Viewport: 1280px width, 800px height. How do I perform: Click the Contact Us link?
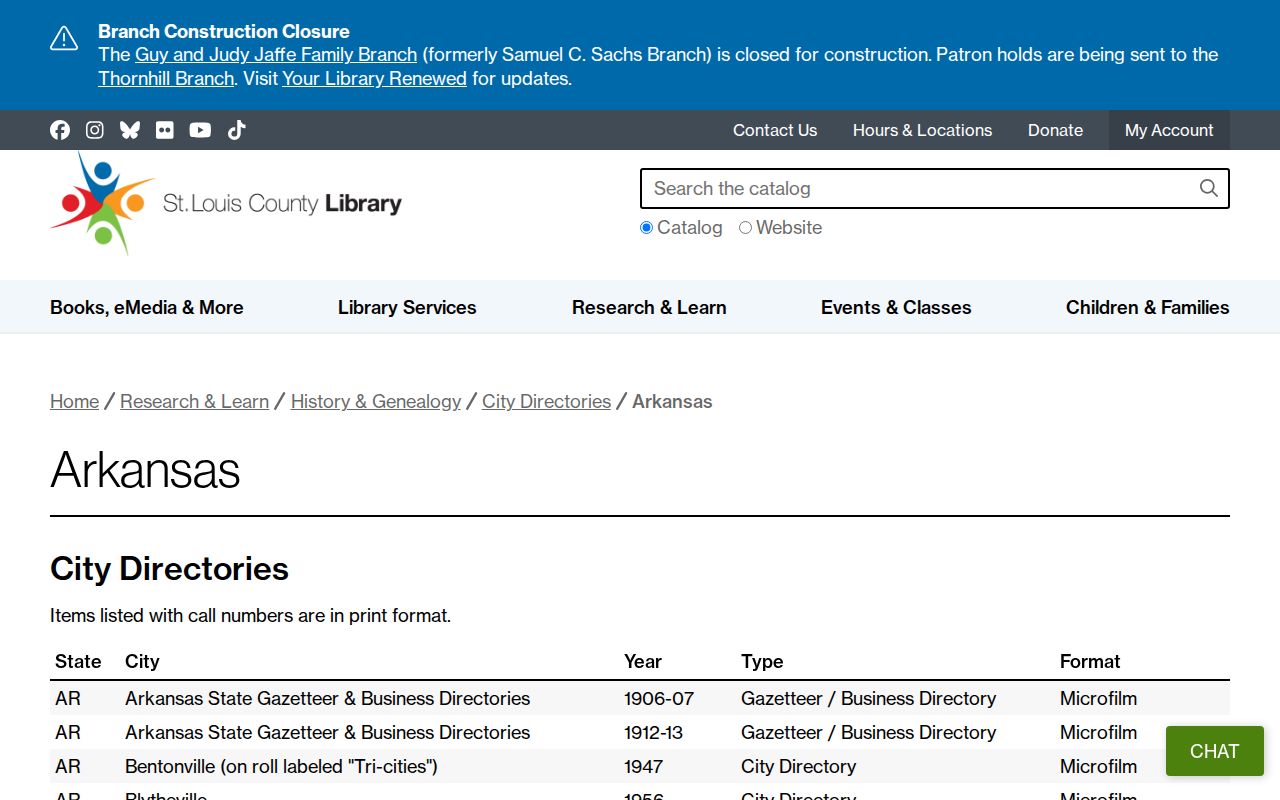pyautogui.click(x=775, y=130)
